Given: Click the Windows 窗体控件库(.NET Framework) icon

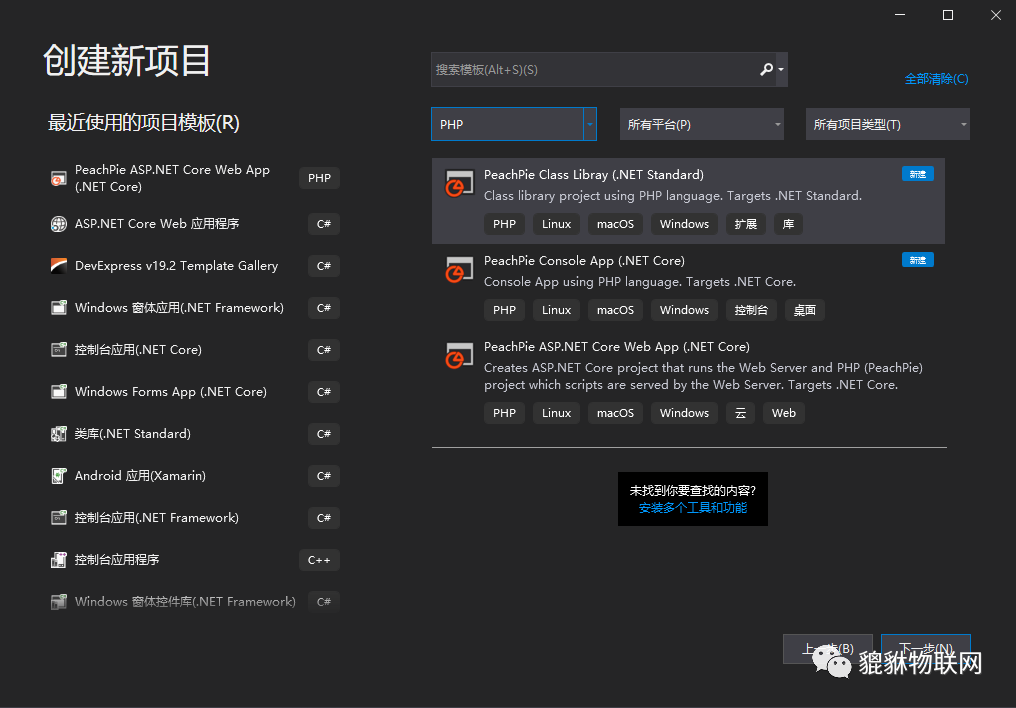Looking at the screenshot, I should point(58,602).
